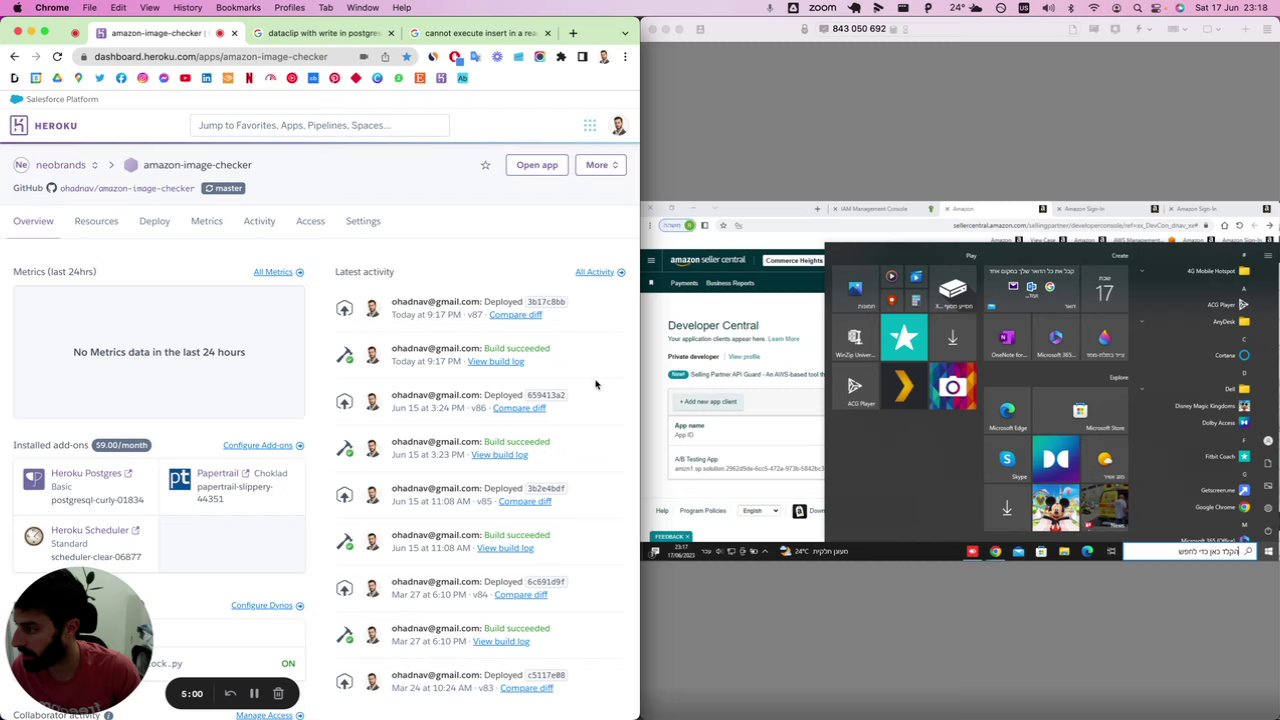This screenshot has height=720, width=1280.
Task: Open the Papertrail add-on
Action: click(x=217, y=473)
